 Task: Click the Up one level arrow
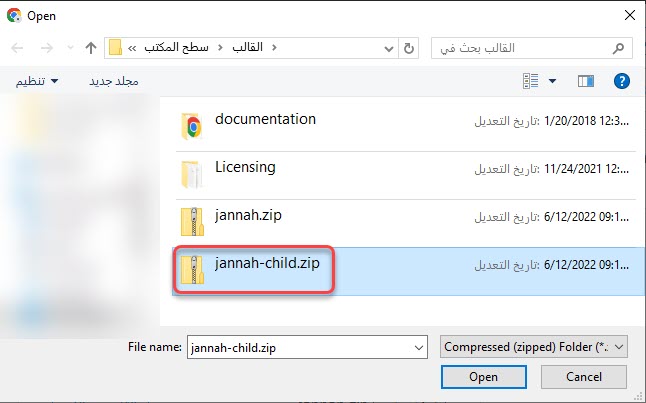(92, 47)
